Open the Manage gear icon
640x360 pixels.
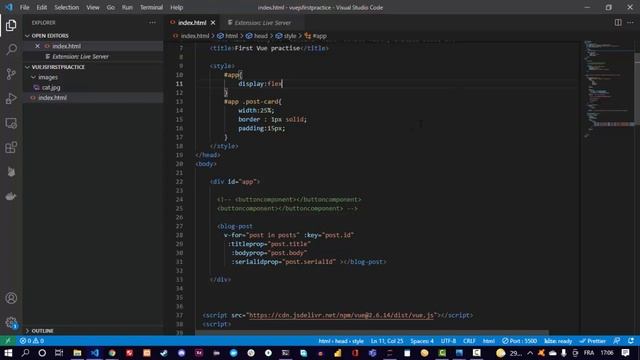point(11,322)
